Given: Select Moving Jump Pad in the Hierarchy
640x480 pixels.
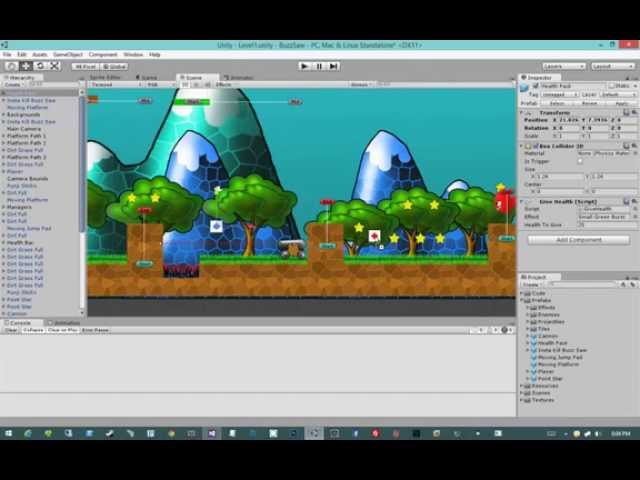Looking at the screenshot, I should (x=29, y=229).
